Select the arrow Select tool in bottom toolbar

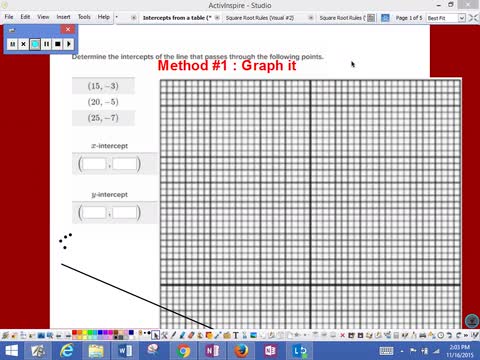pyautogui.click(x=155, y=335)
